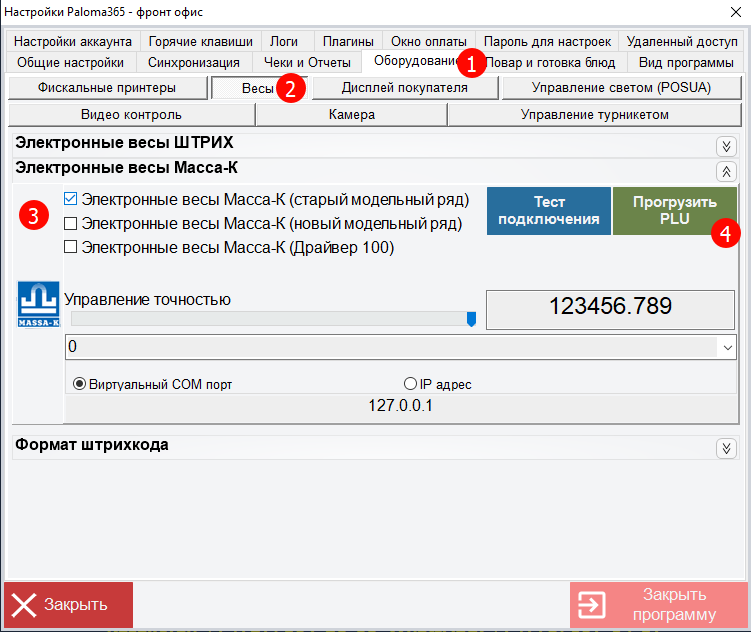
Task: Click Тест подключения button
Action: coord(549,211)
